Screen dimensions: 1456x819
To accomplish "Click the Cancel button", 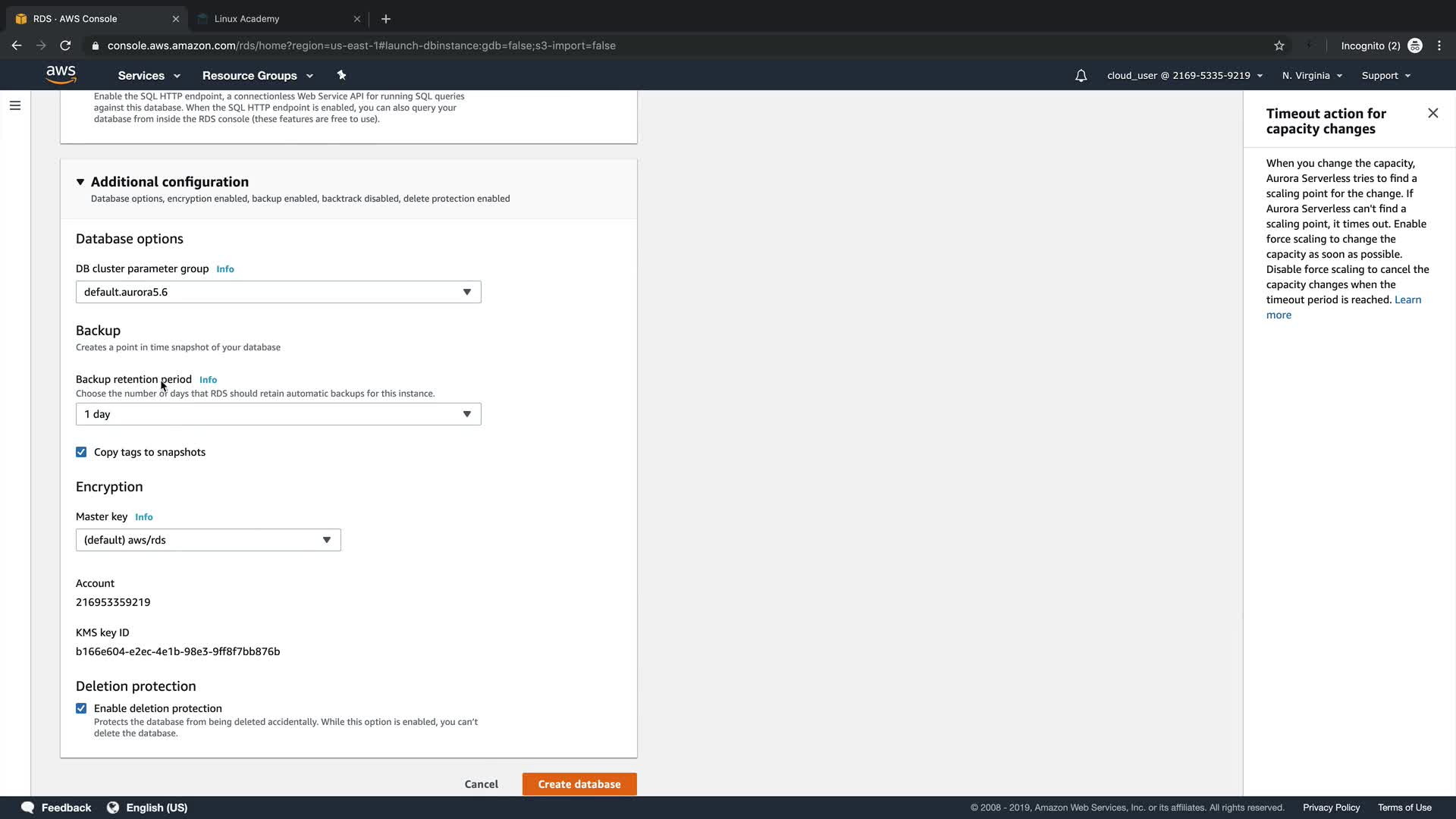I will coord(481,784).
